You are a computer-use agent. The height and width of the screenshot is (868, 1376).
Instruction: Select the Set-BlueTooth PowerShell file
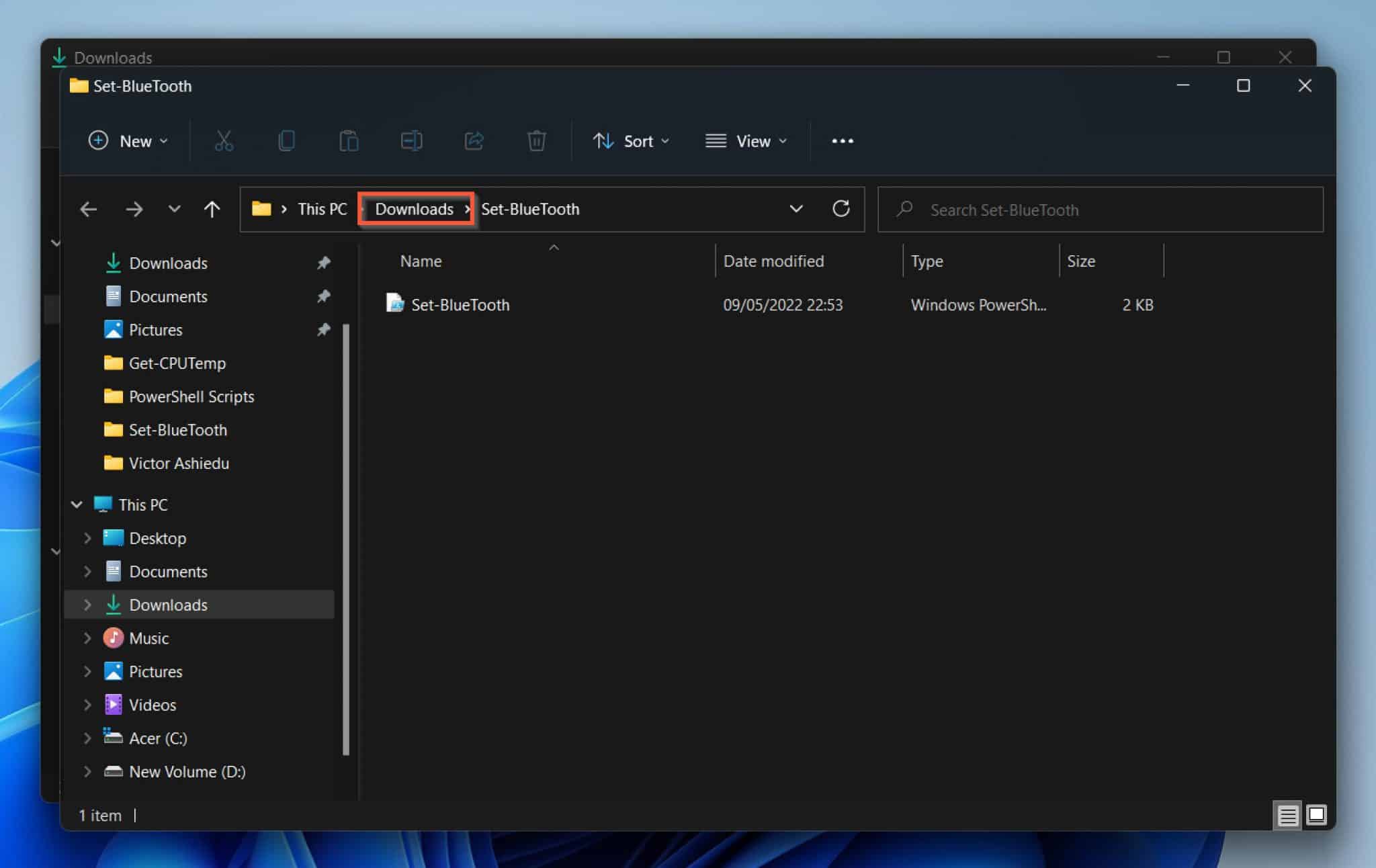coord(460,304)
